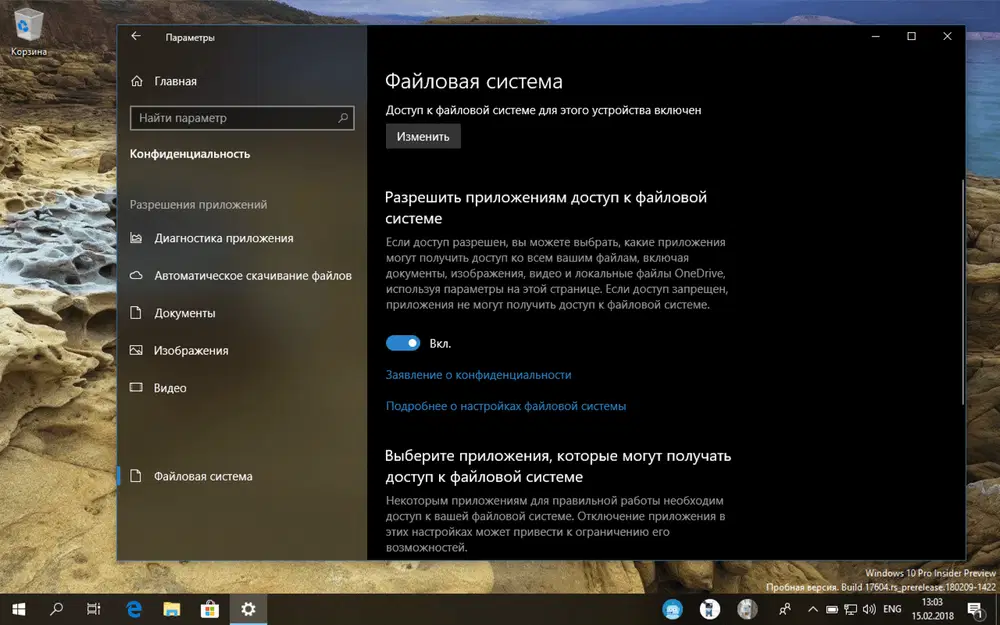Click the Файловая система page title
The width and height of the screenshot is (1000, 625).
pos(474,82)
